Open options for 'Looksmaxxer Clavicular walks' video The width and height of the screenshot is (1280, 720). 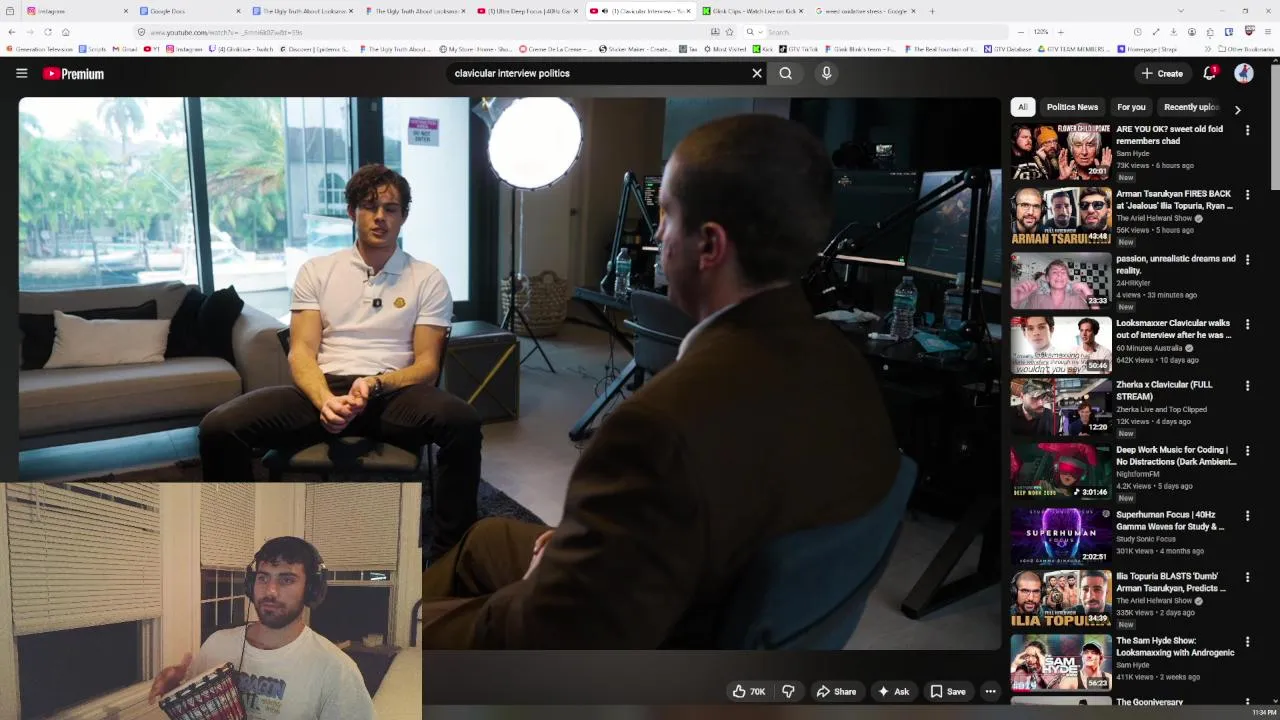(x=1247, y=324)
